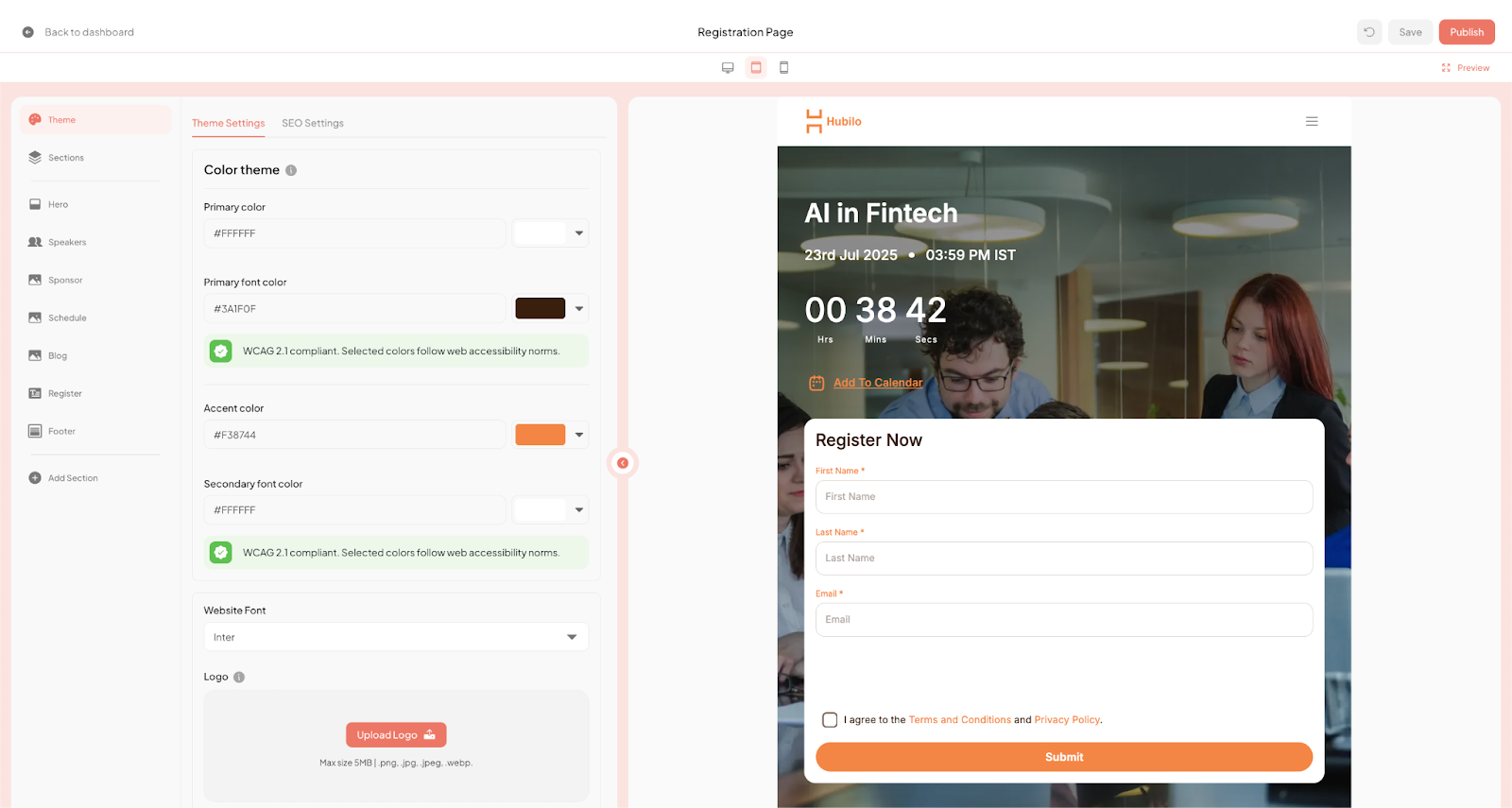Image resolution: width=1512 pixels, height=808 pixels.
Task: Switch to desktop preview device icon
Action: 728,68
